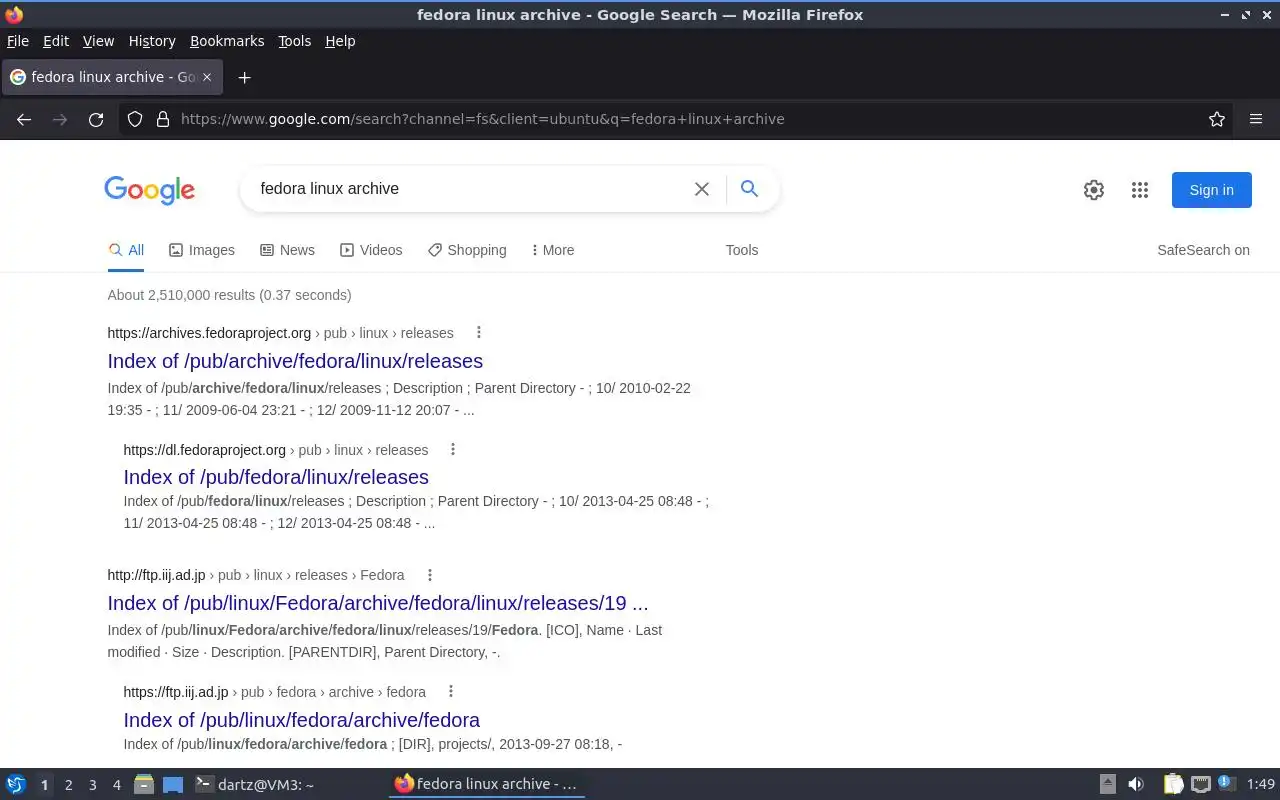The width and height of the screenshot is (1280, 800).
Task: Open the network tray icon
Action: tap(1201, 785)
